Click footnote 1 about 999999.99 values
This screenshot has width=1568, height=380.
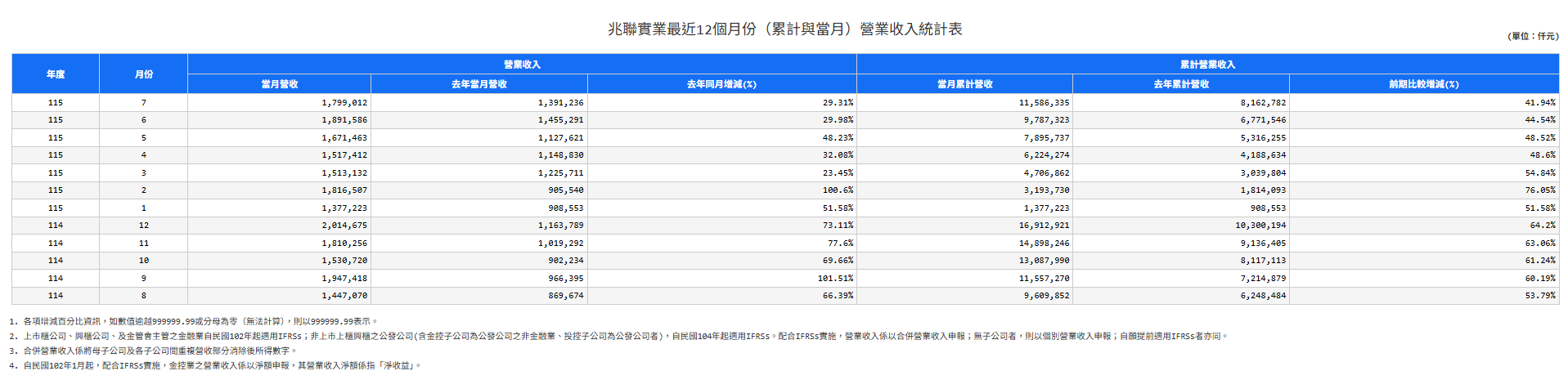tap(194, 321)
